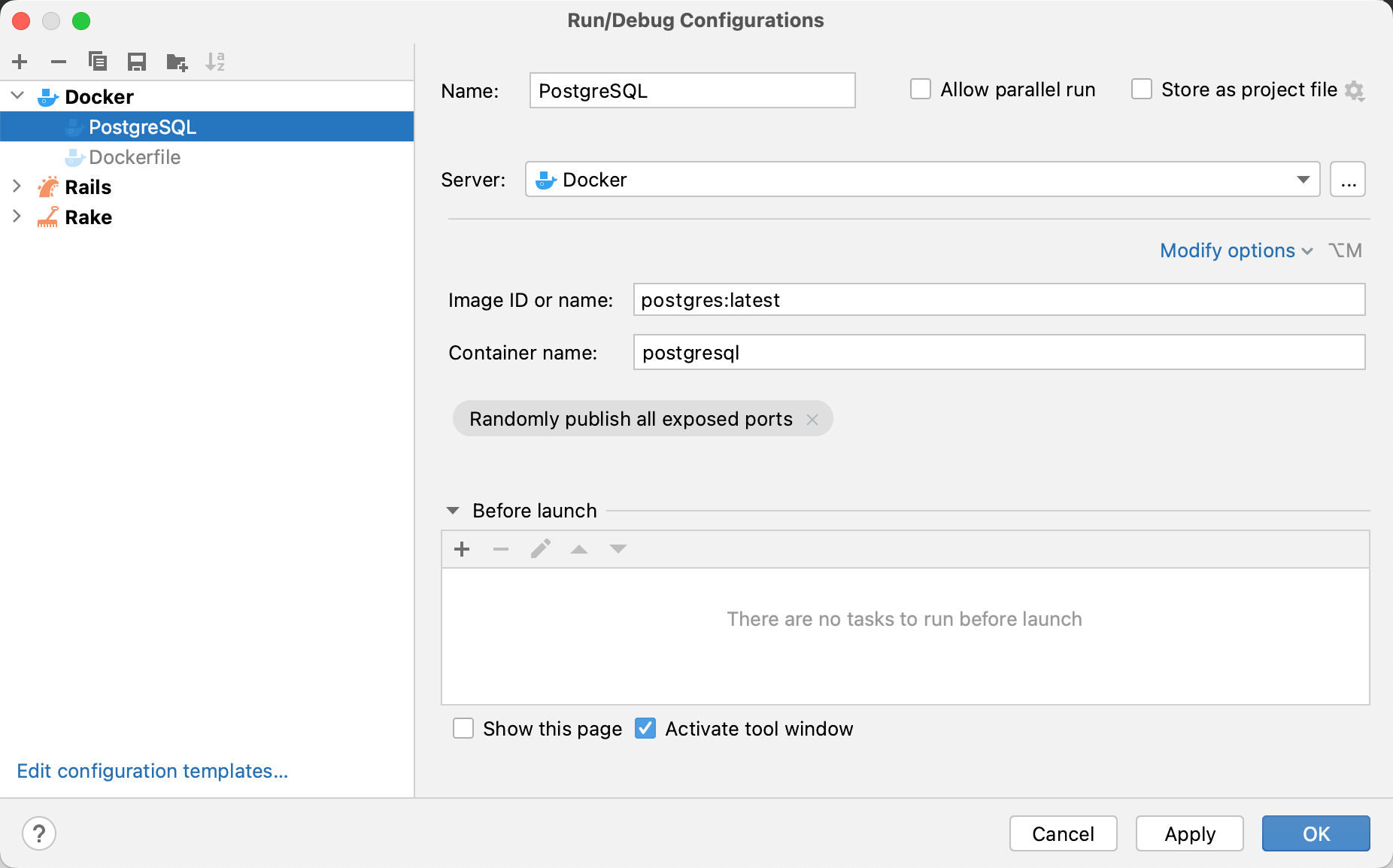This screenshot has height=868, width=1393.
Task: Edit the selected Before launch task
Action: (x=539, y=549)
